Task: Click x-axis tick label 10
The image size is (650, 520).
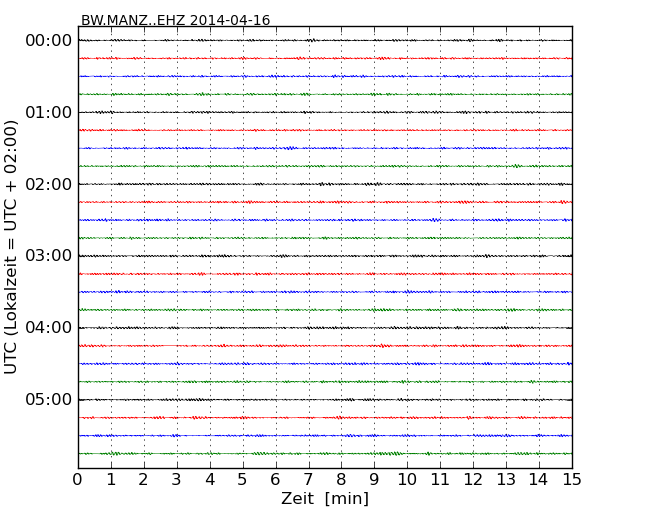Action: [407, 479]
